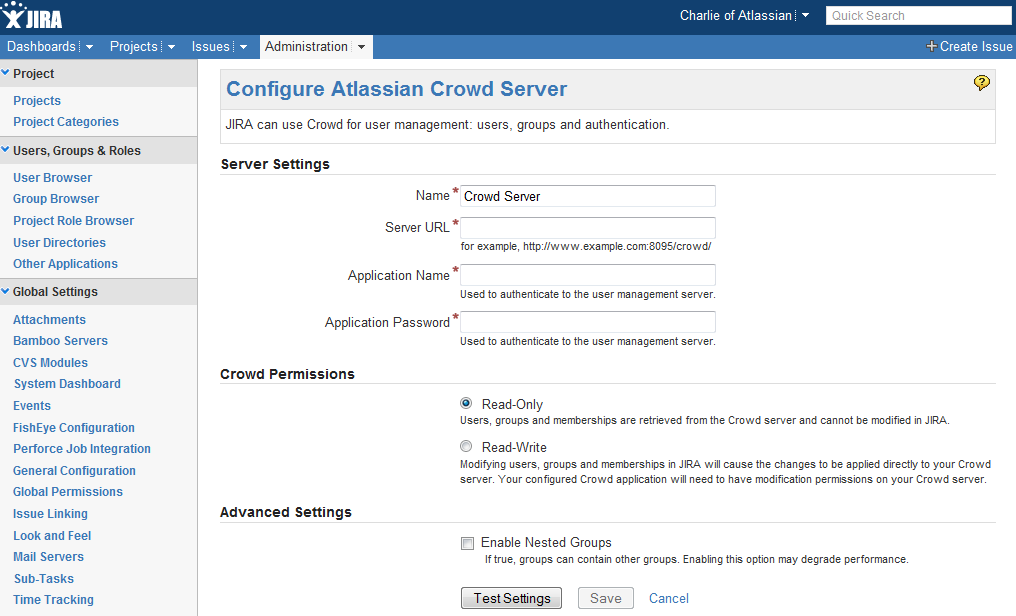Open User Directories link
This screenshot has width=1016, height=616.
point(60,243)
